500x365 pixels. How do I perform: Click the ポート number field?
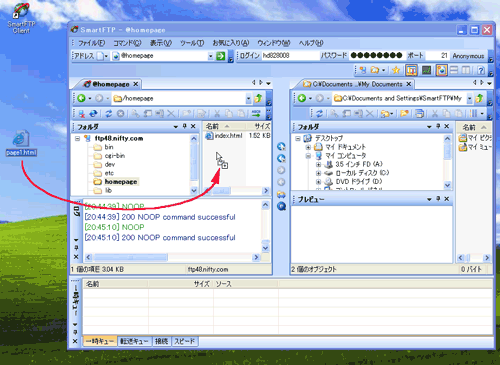pyautogui.click(x=437, y=56)
